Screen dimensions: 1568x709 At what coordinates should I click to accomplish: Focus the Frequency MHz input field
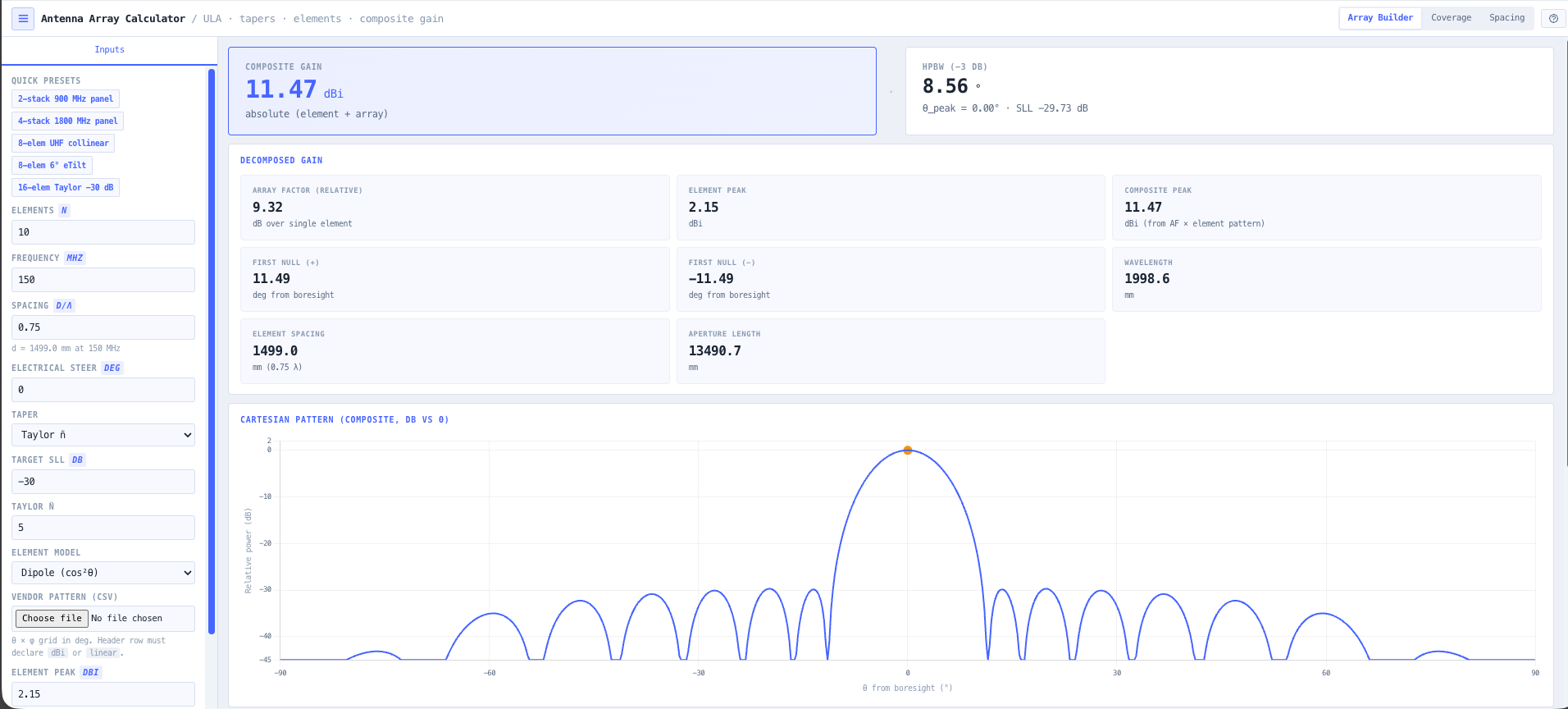[x=103, y=280]
